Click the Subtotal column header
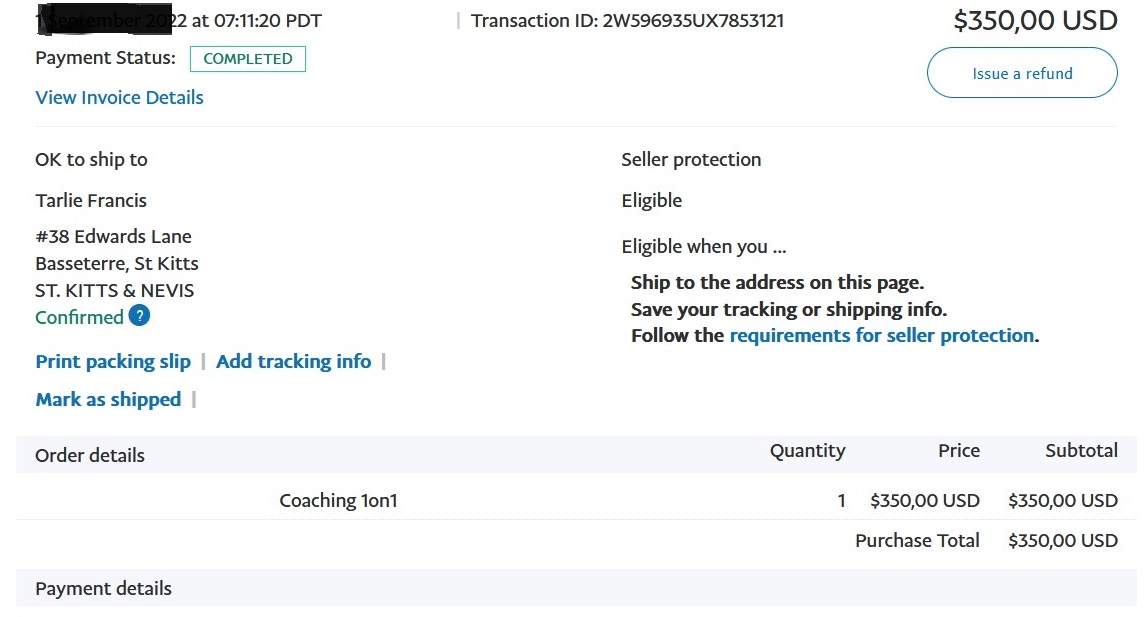This screenshot has height=617, width=1145. (1081, 451)
